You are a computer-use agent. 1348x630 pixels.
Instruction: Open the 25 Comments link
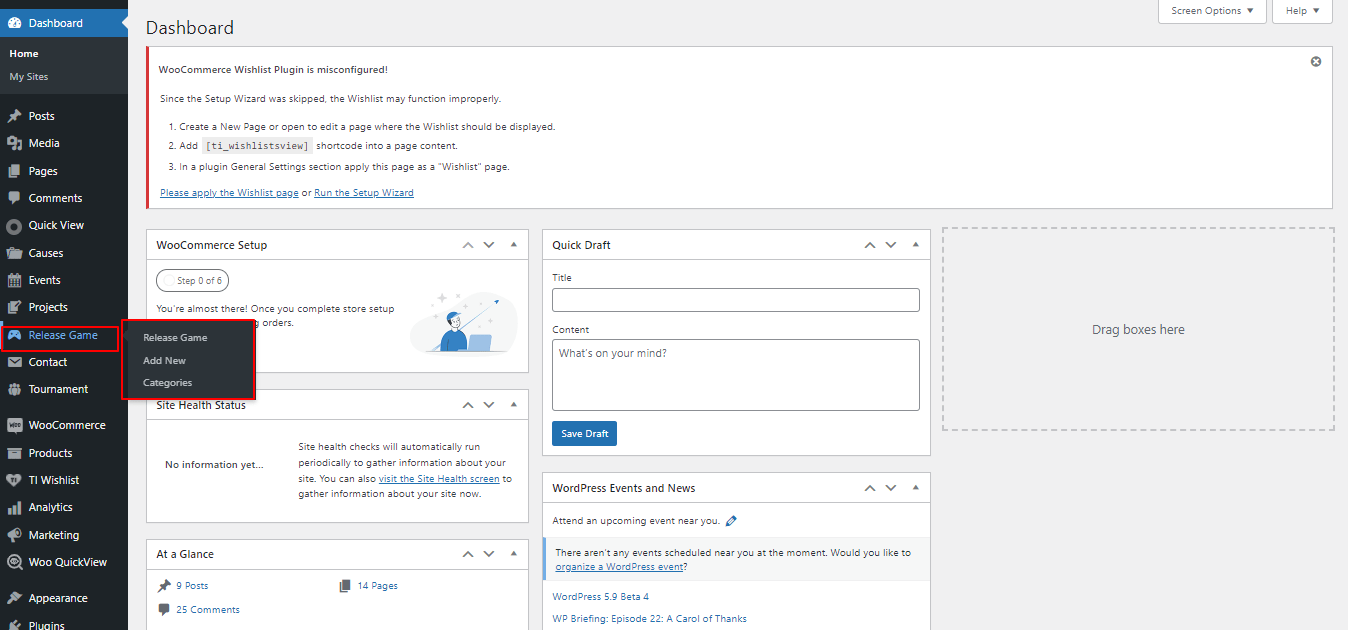[x=208, y=610]
